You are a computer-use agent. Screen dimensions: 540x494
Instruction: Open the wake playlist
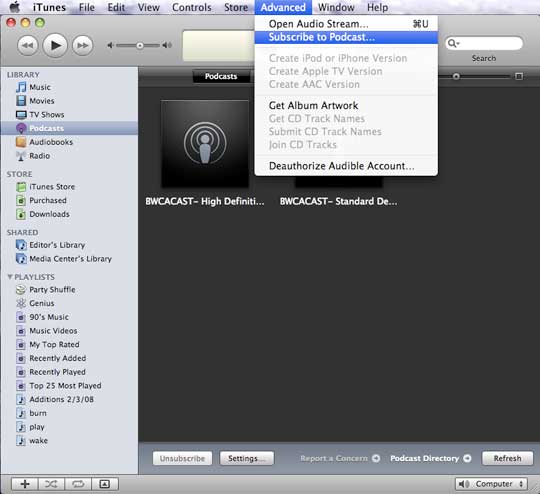(38, 441)
